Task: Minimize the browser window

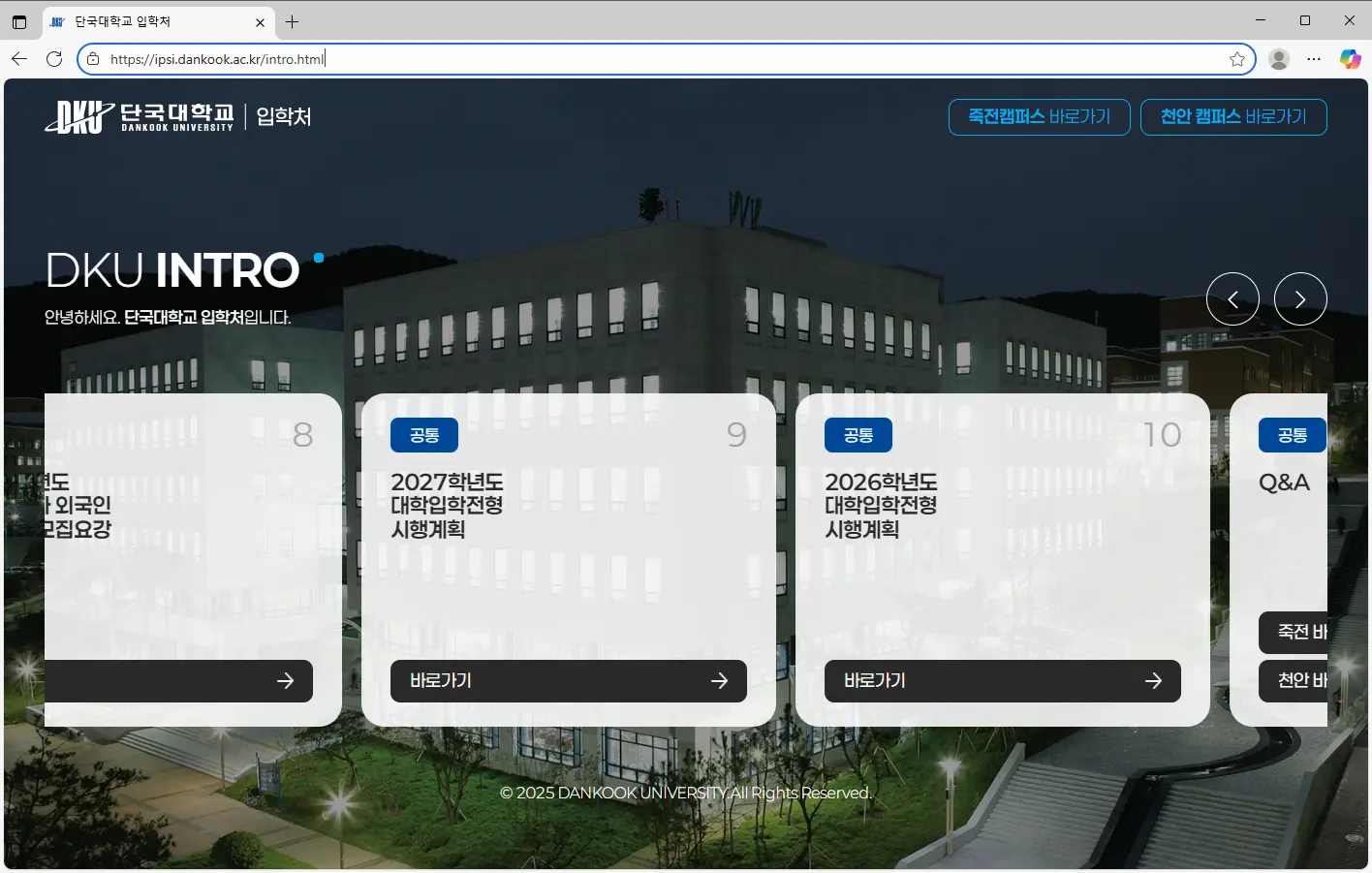Action: [1261, 20]
